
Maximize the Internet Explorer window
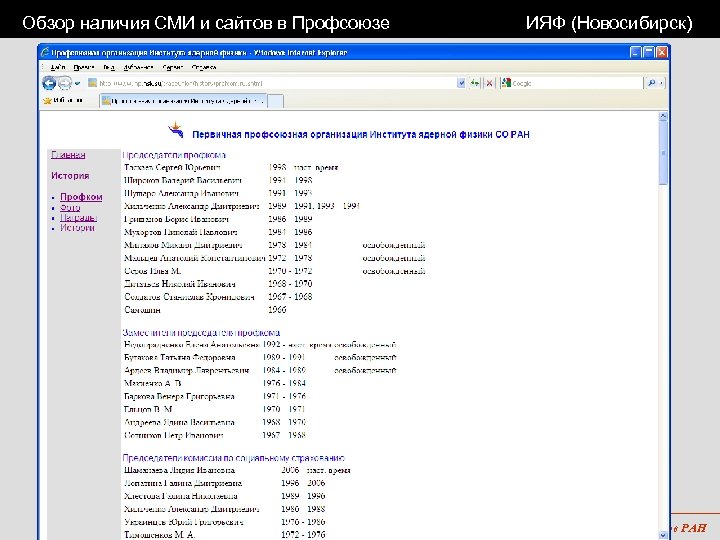click(x=648, y=52)
